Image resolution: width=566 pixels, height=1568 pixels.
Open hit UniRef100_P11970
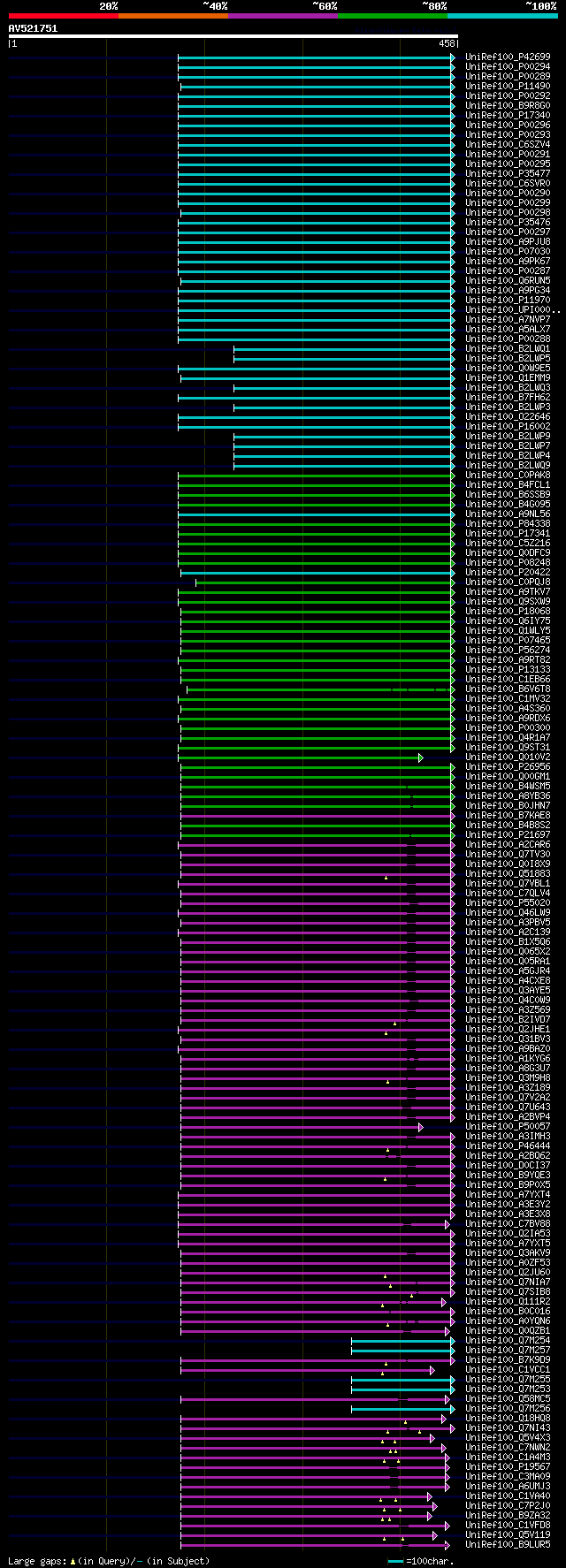(508, 301)
